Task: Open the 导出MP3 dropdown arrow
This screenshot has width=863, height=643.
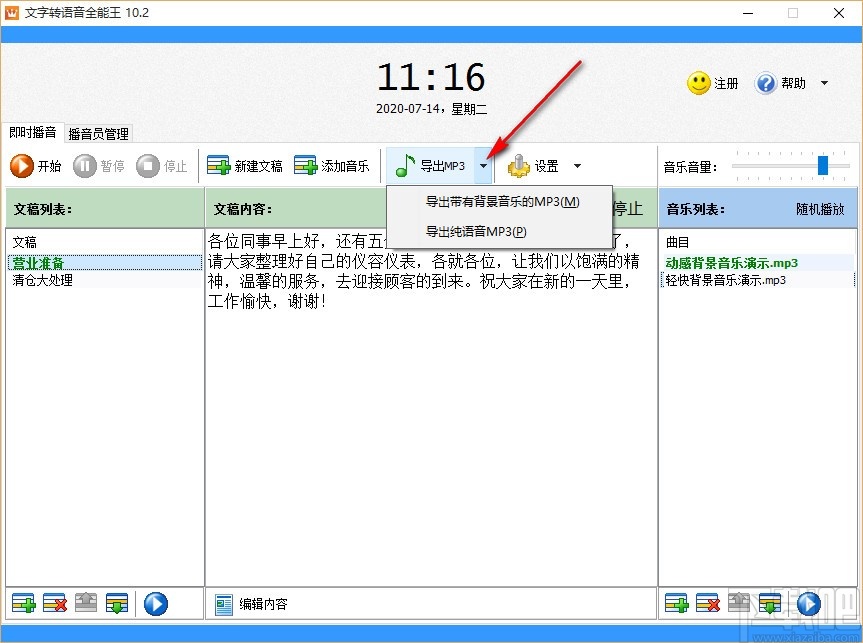Action: (x=485, y=166)
